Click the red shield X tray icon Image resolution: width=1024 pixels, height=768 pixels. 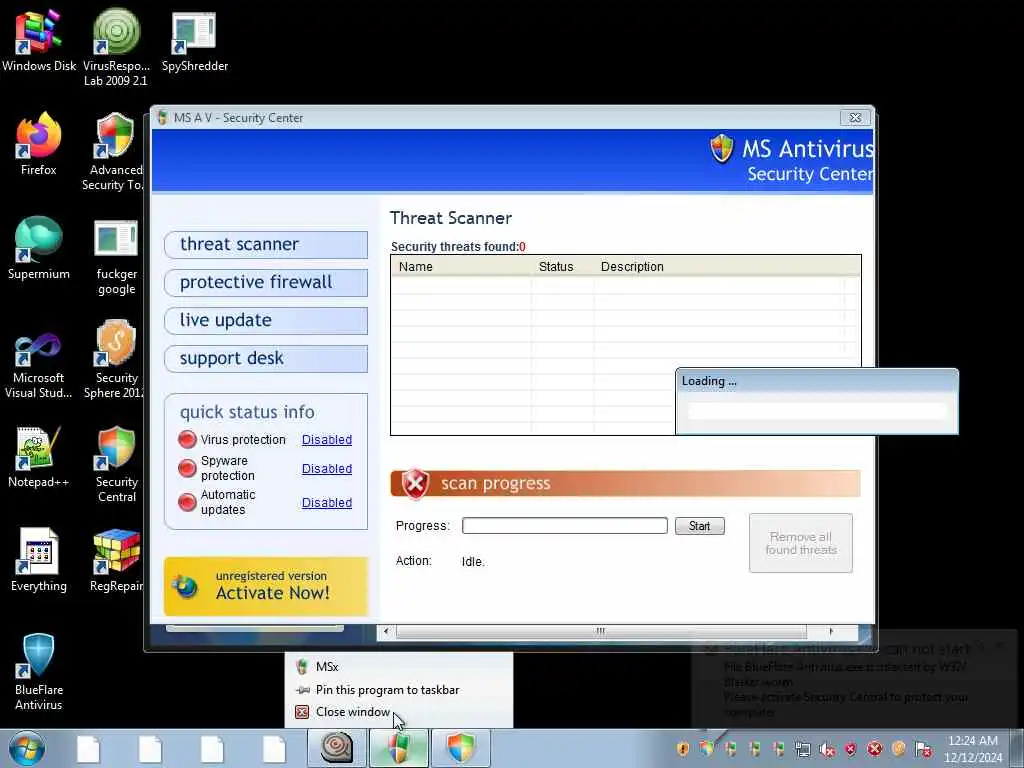(850, 749)
